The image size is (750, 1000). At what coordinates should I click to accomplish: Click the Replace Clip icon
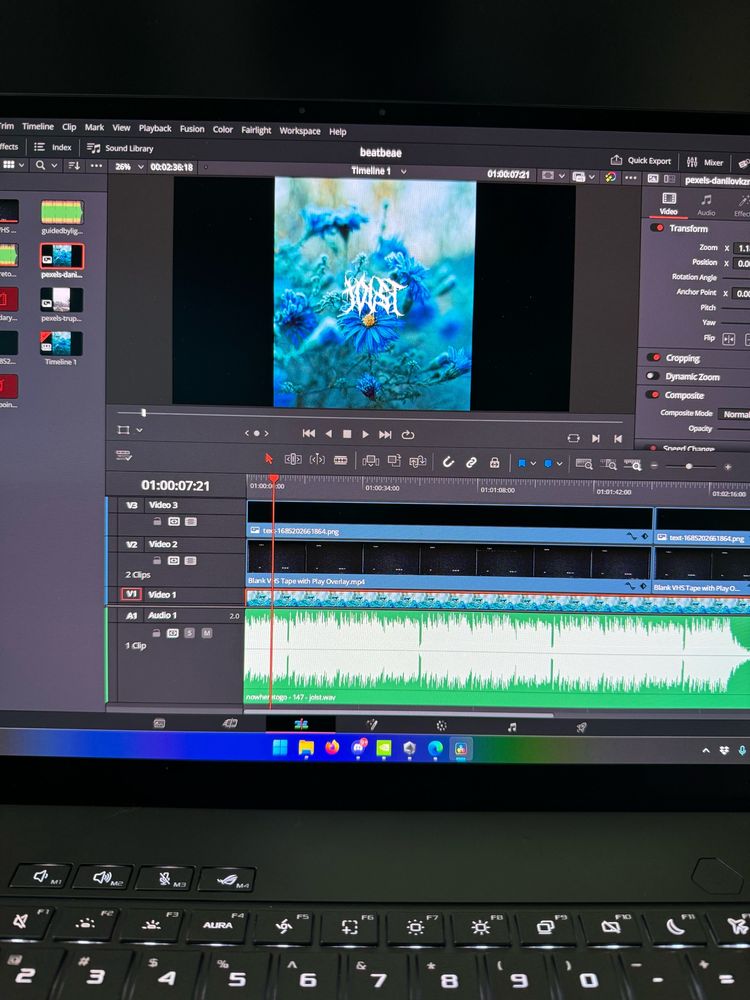[418, 461]
